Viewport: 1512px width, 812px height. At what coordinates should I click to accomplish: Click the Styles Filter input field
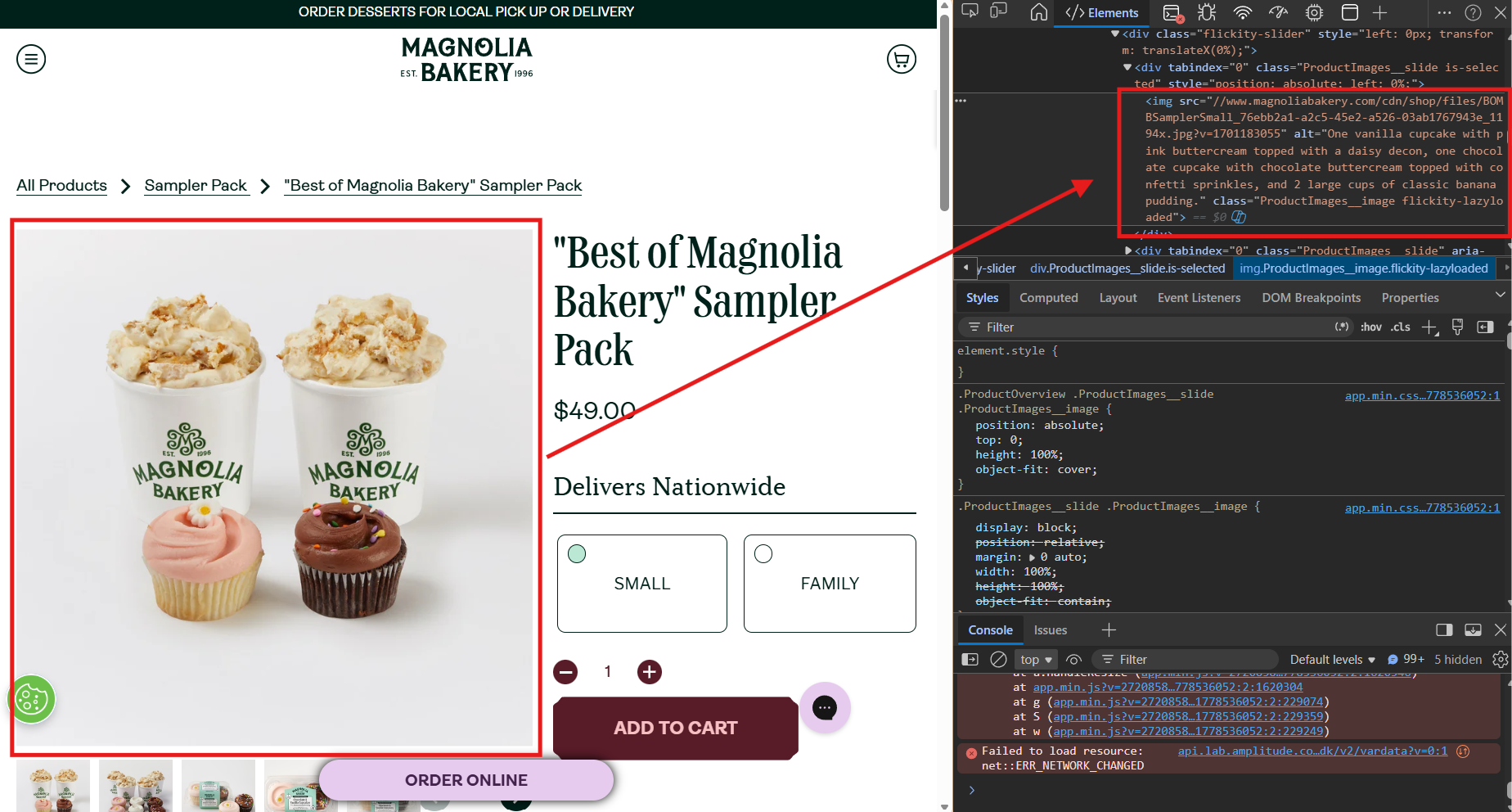1154,327
